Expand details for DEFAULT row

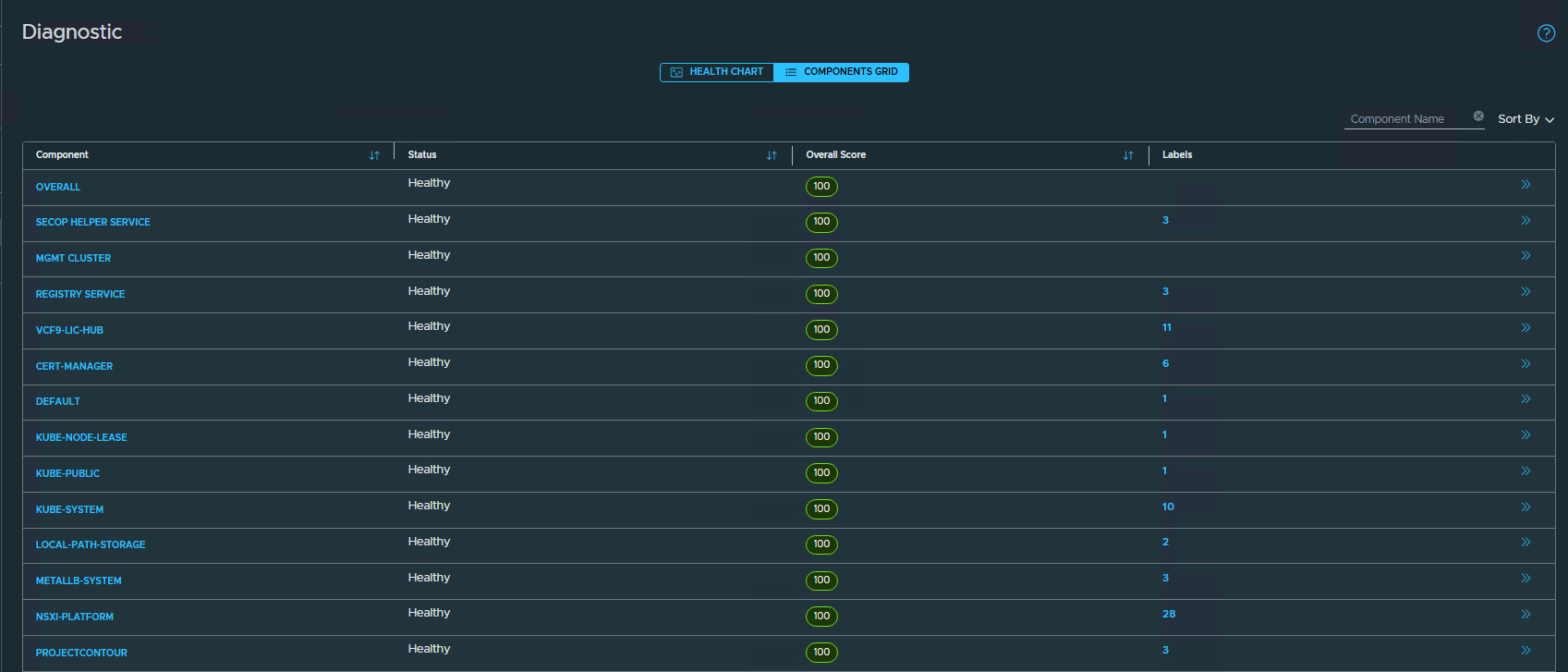pos(1525,398)
